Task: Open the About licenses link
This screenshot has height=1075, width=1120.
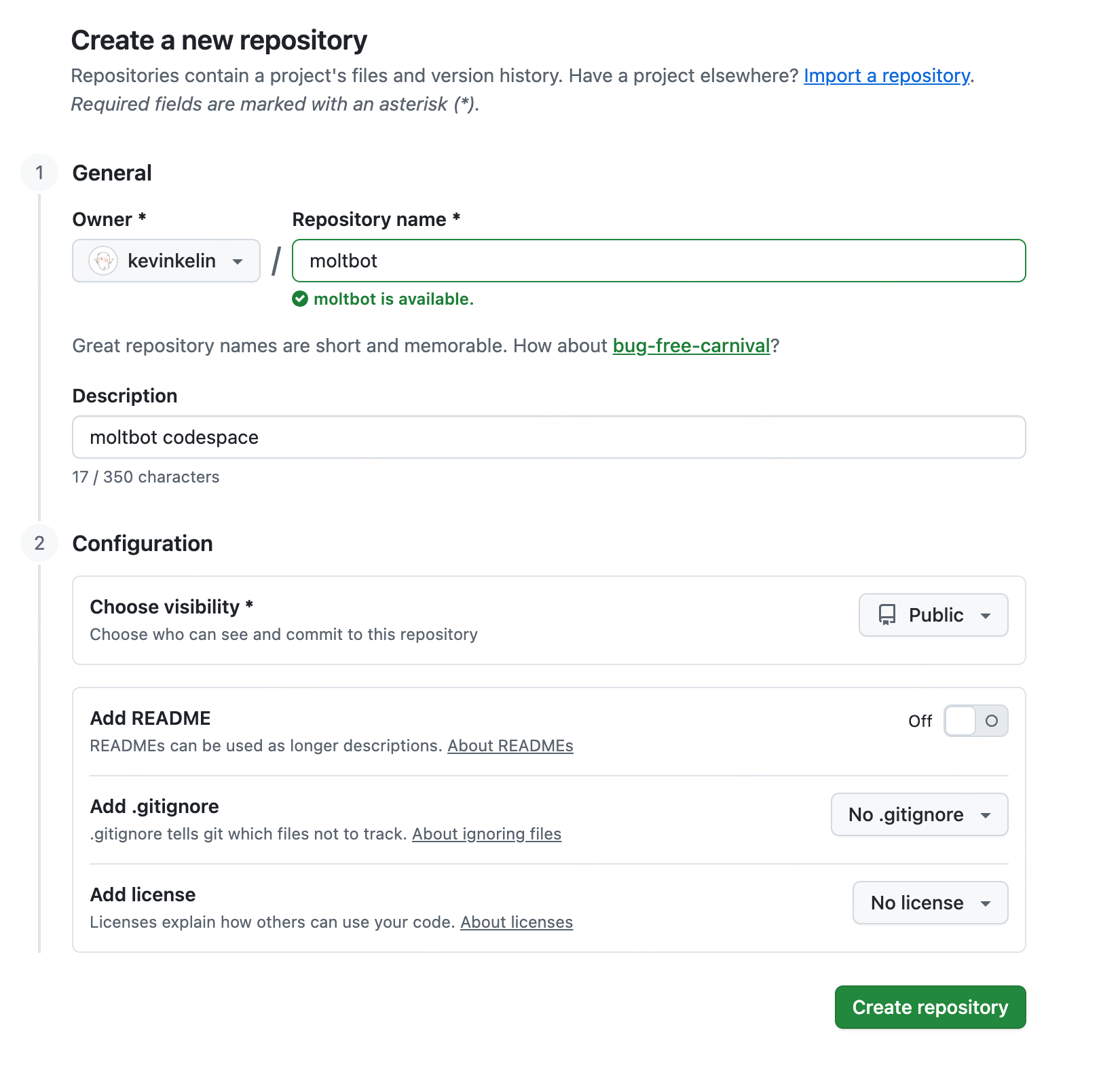Action: (x=517, y=922)
